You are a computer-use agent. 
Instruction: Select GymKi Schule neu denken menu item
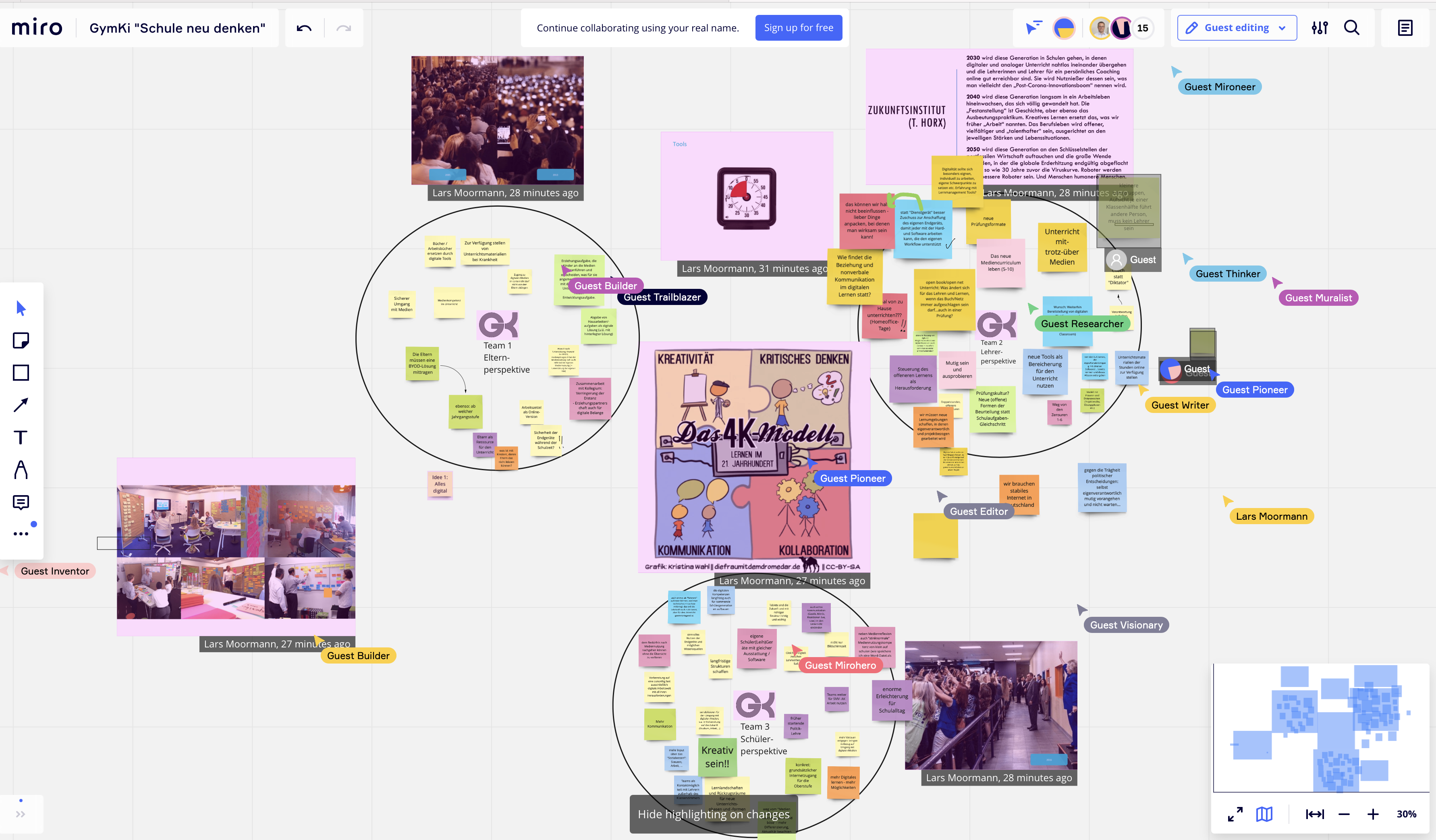[177, 27]
